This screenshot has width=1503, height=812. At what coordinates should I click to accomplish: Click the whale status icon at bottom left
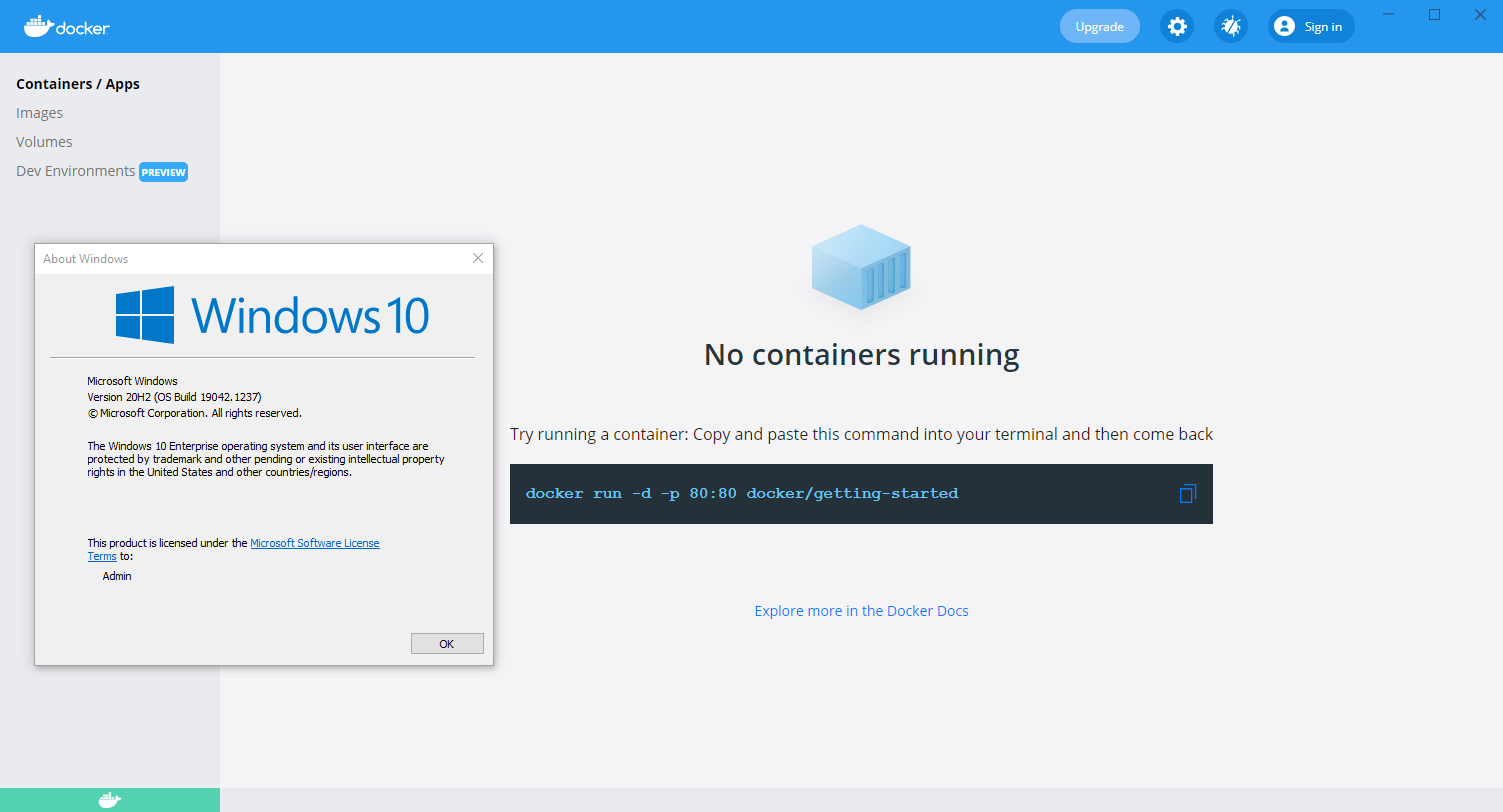pos(110,800)
